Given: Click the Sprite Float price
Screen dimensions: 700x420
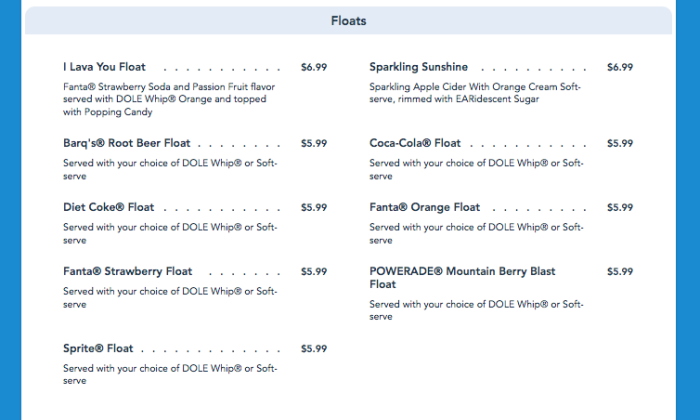Looking at the screenshot, I should 314,349.
